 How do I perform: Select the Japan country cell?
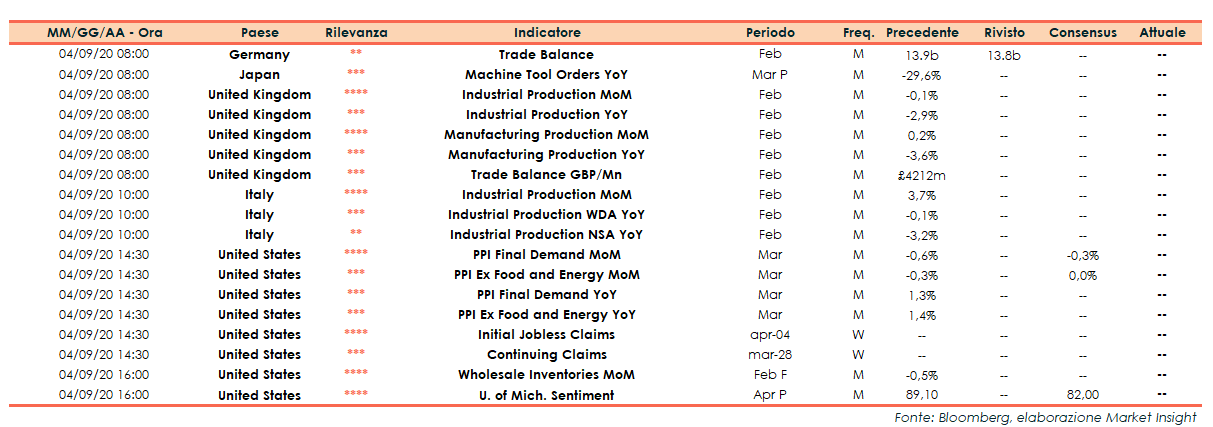coord(259,75)
